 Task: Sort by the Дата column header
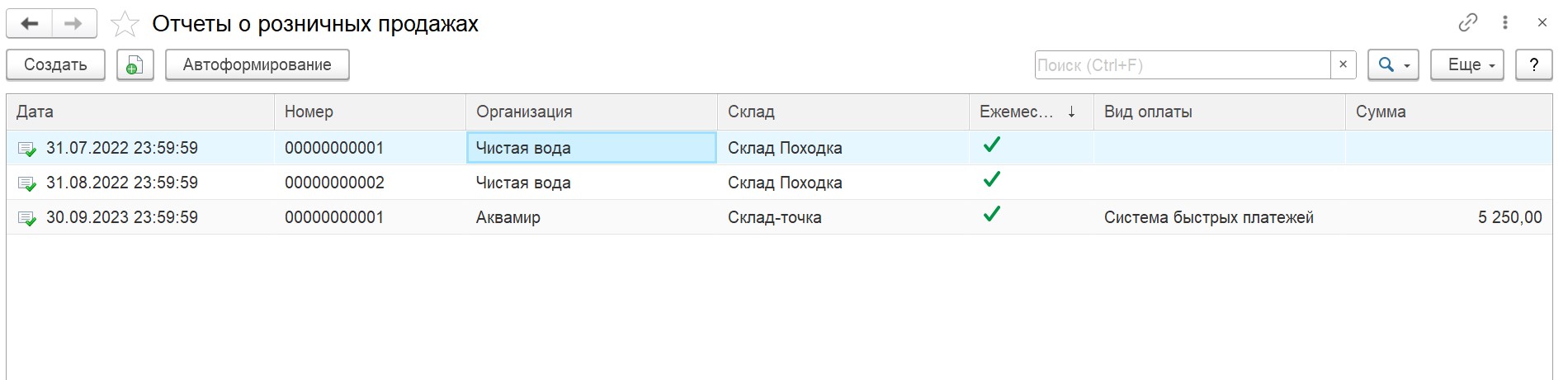point(140,112)
